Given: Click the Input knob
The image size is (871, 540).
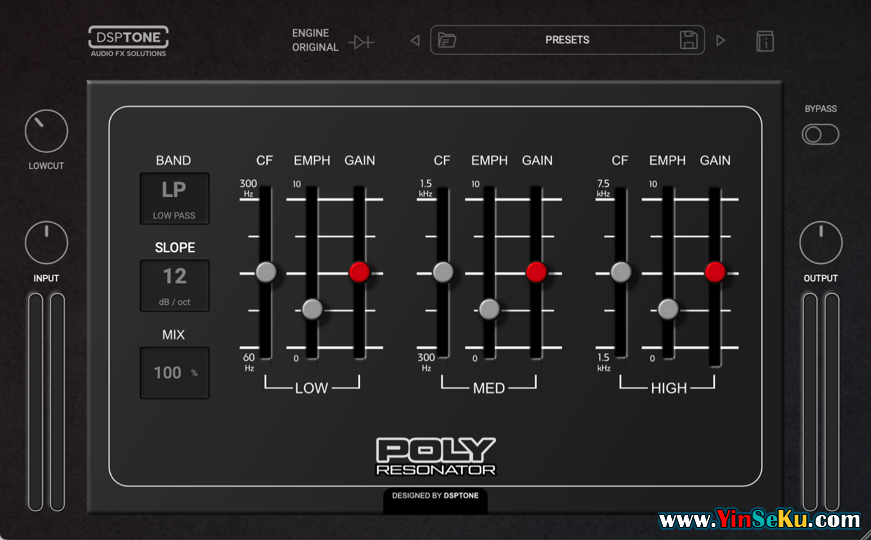Looking at the screenshot, I should click(46, 243).
